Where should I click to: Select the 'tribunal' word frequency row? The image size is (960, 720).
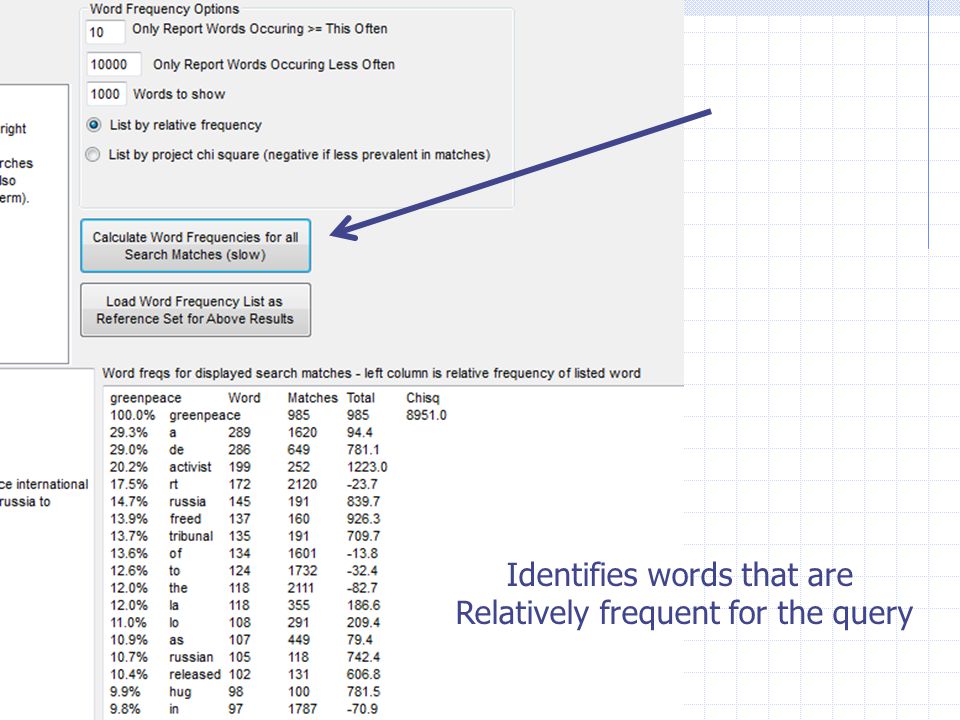[x=245, y=536]
